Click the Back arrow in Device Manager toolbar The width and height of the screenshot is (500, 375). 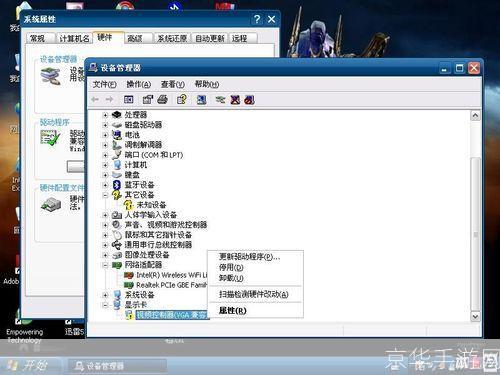coord(95,99)
